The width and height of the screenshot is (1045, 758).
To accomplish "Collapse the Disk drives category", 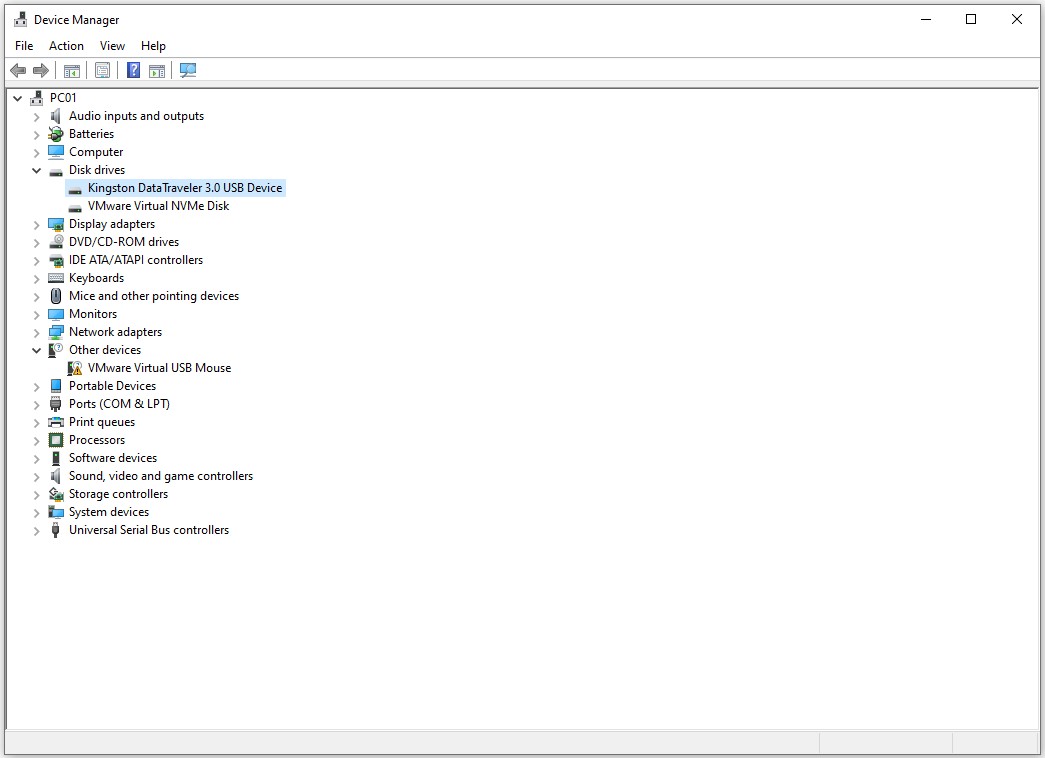I will [x=37, y=170].
